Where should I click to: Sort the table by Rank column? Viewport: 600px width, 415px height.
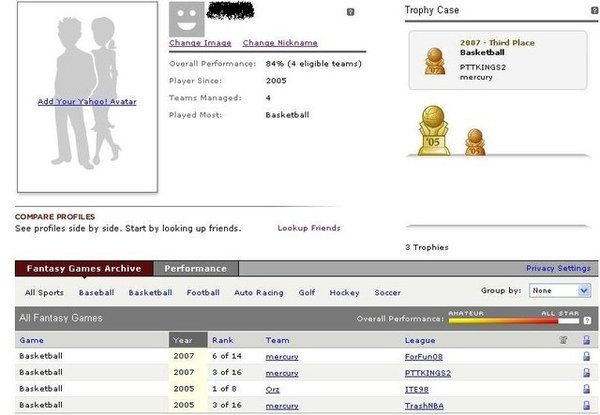click(223, 340)
